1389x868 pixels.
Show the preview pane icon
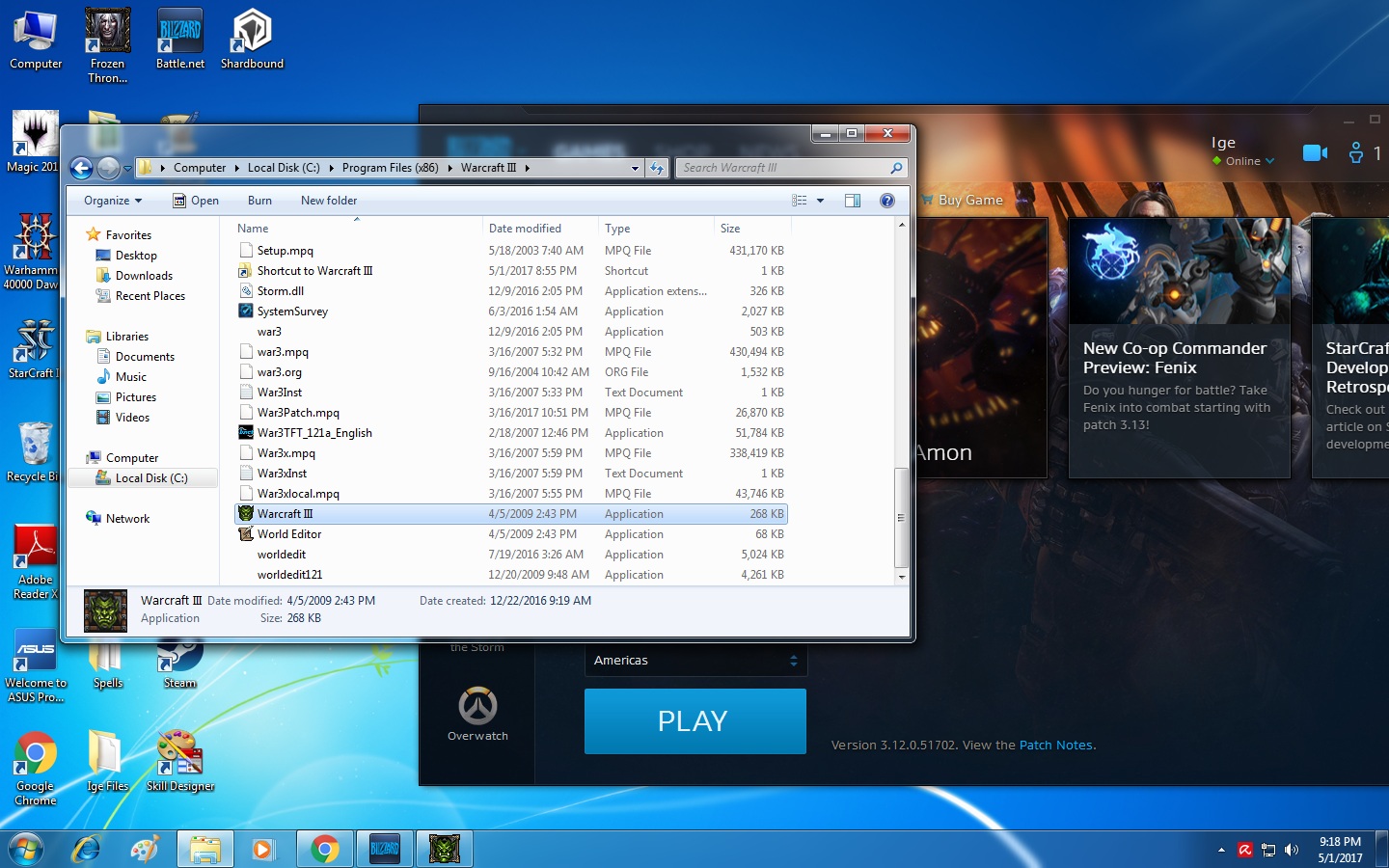pos(853,201)
